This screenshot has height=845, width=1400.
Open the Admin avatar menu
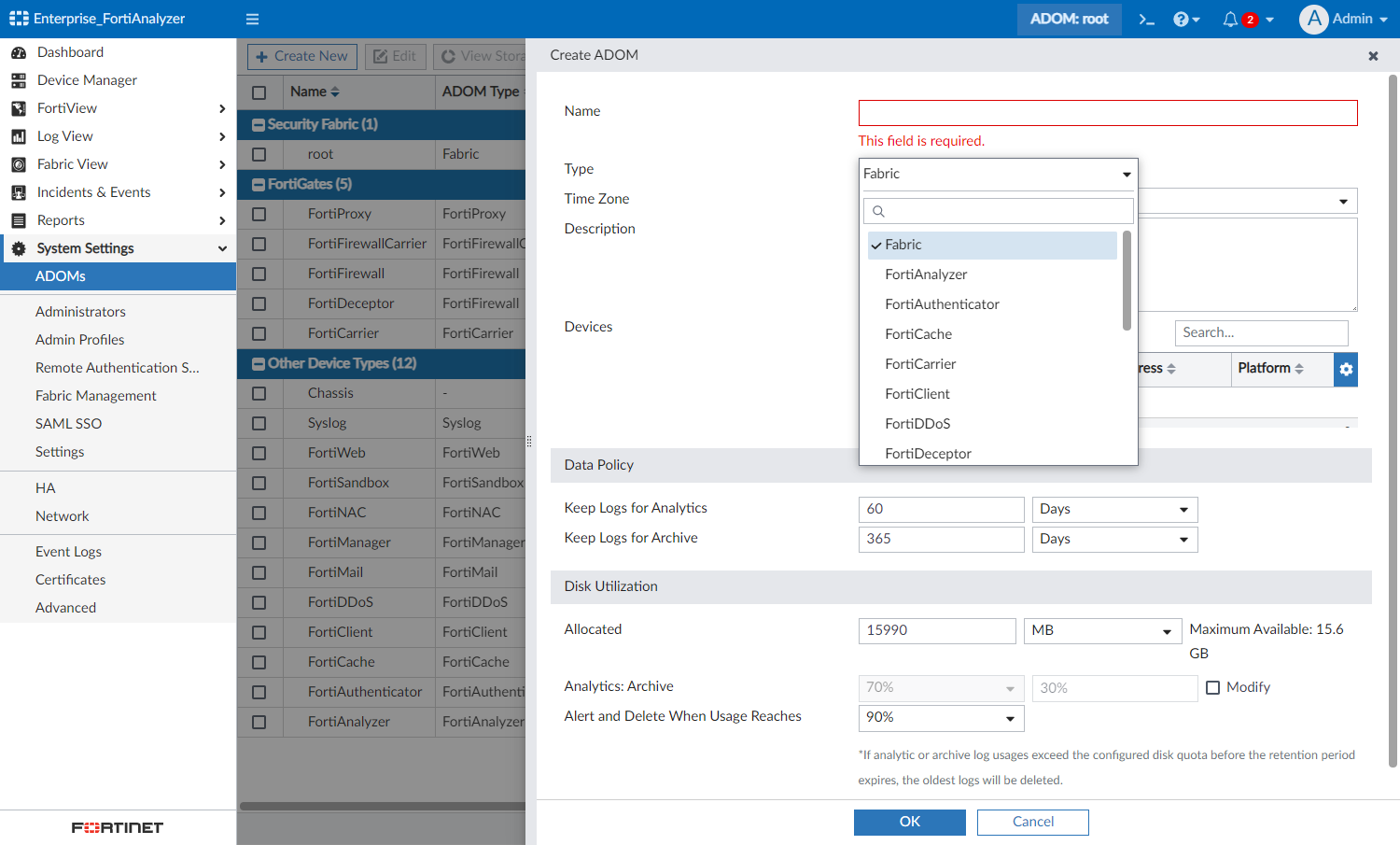pyautogui.click(x=1342, y=18)
